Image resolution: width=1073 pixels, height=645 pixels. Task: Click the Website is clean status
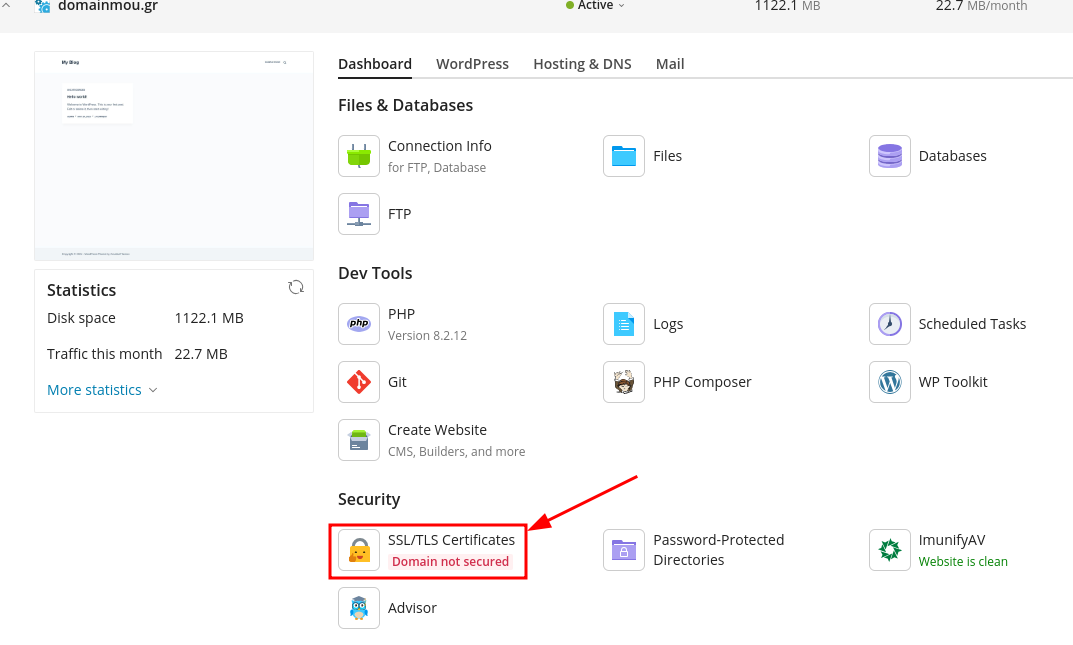point(963,562)
